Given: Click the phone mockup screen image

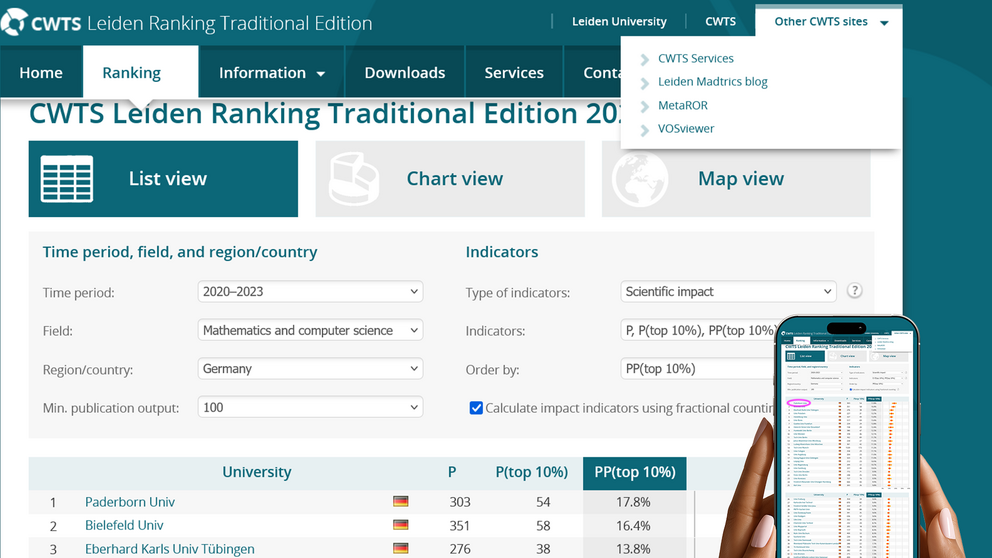Looking at the screenshot, I should 846,440.
